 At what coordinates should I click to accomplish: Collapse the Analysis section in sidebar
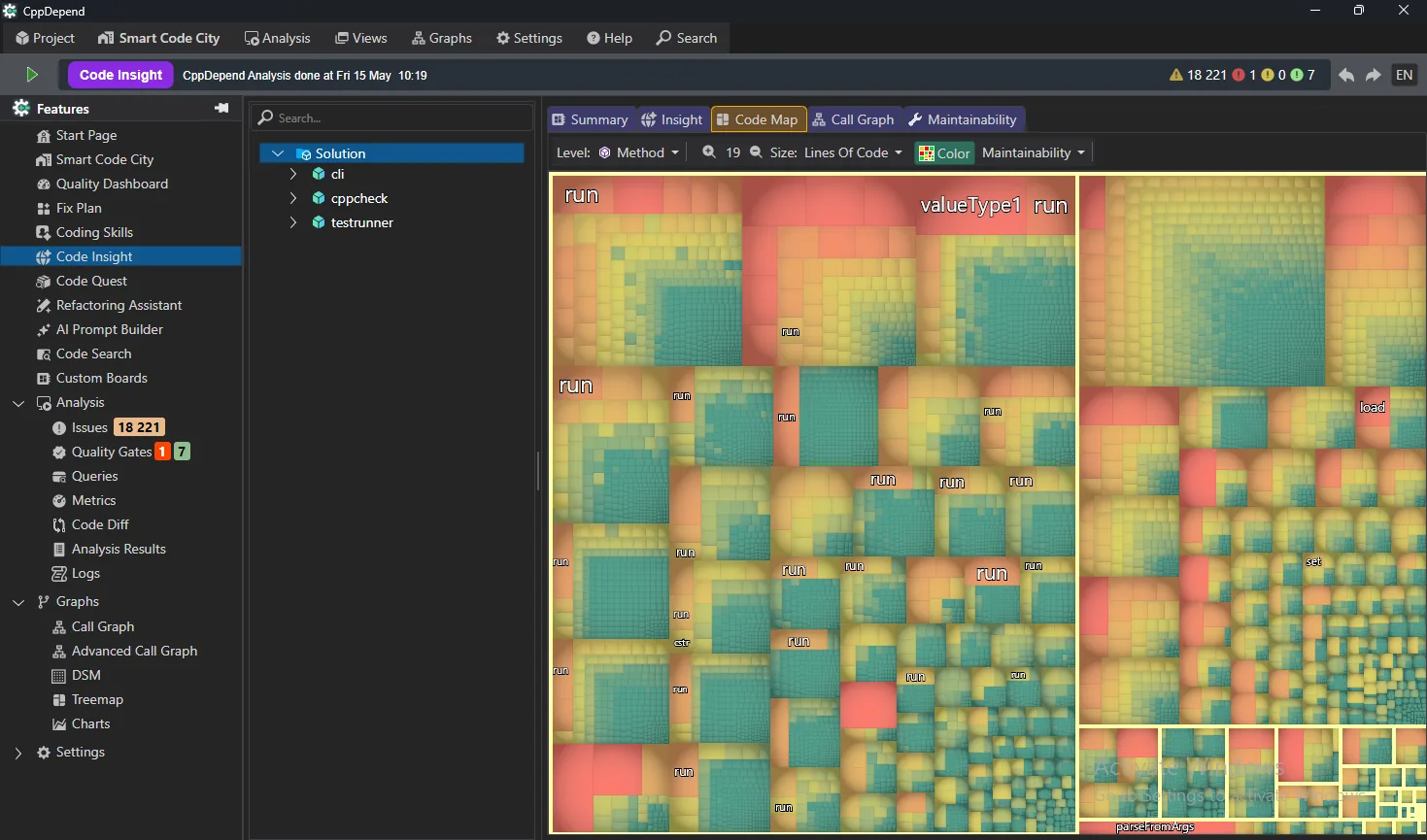tap(18, 403)
